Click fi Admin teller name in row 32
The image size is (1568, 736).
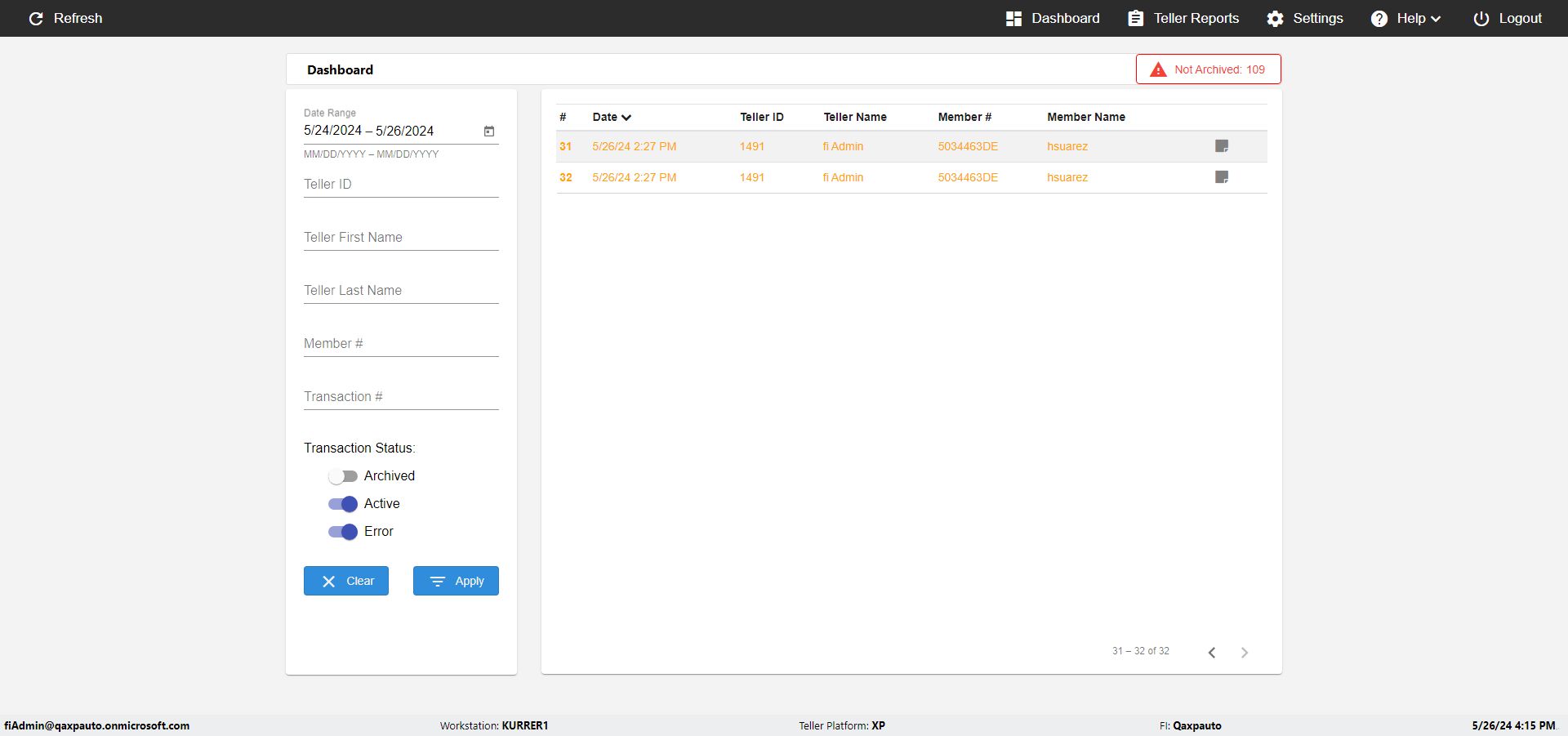[x=843, y=177]
